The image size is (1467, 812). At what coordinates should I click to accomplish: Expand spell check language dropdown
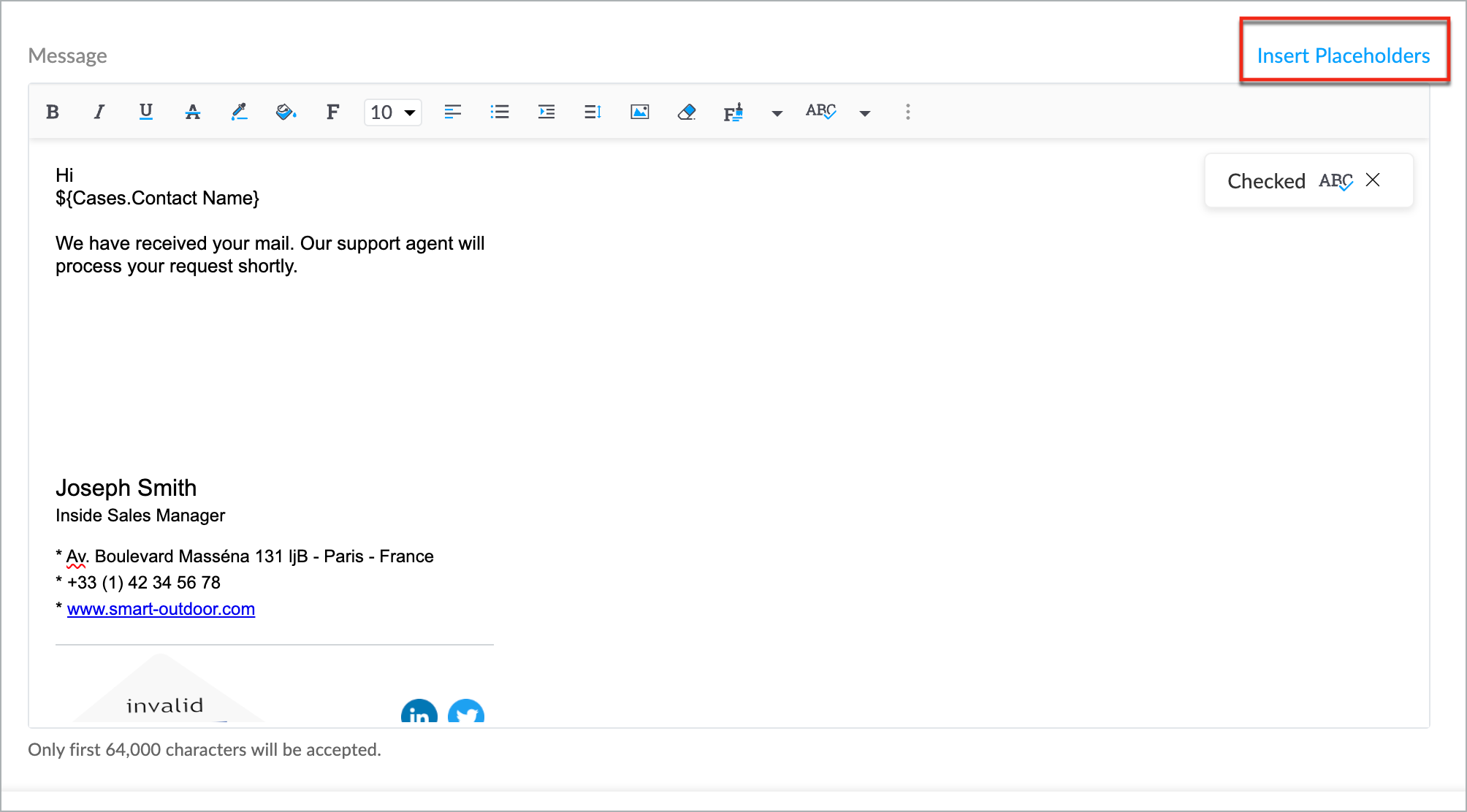(865, 113)
